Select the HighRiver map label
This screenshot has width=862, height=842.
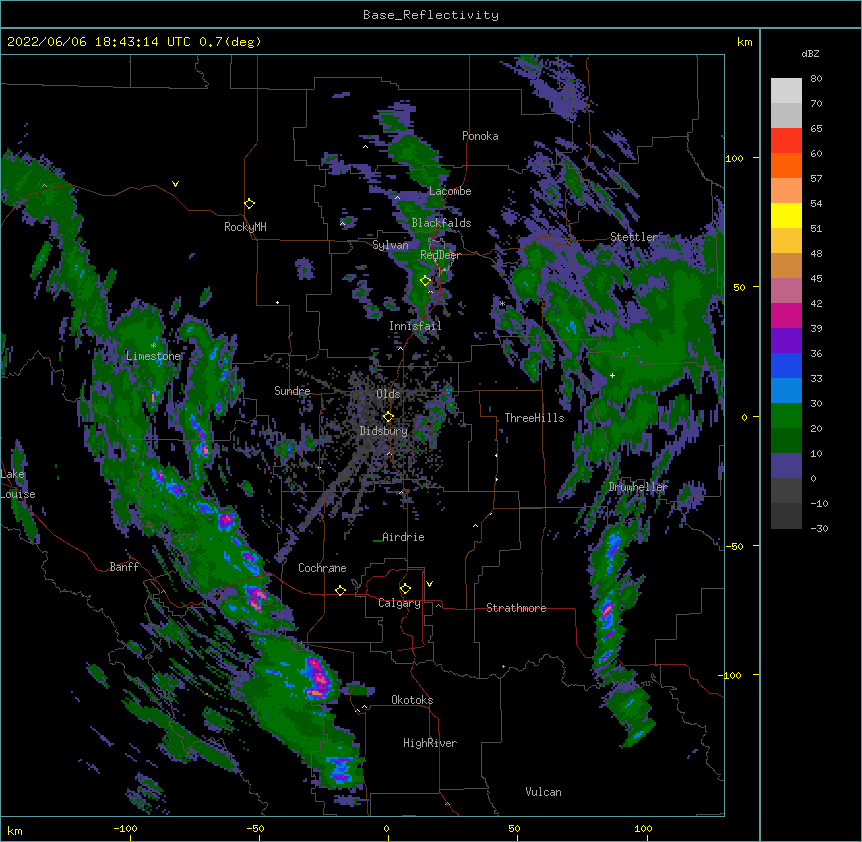coord(430,743)
